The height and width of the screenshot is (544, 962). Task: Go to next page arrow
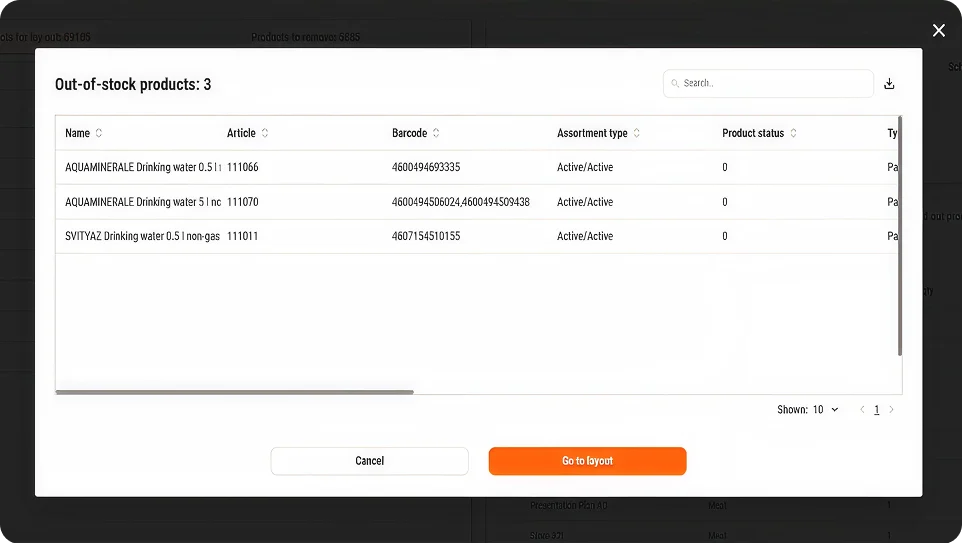[891, 410]
